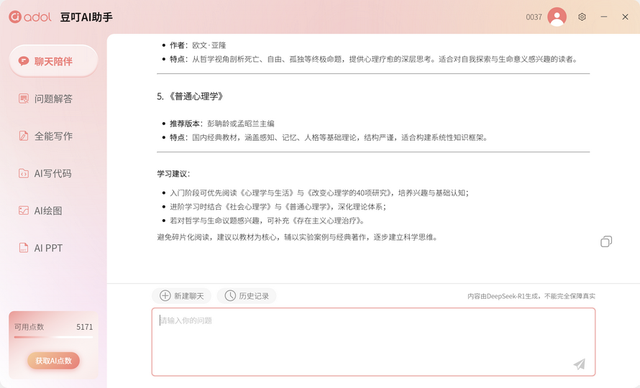
Task: Click the AI绘图 picture icon
Action: tap(24, 211)
